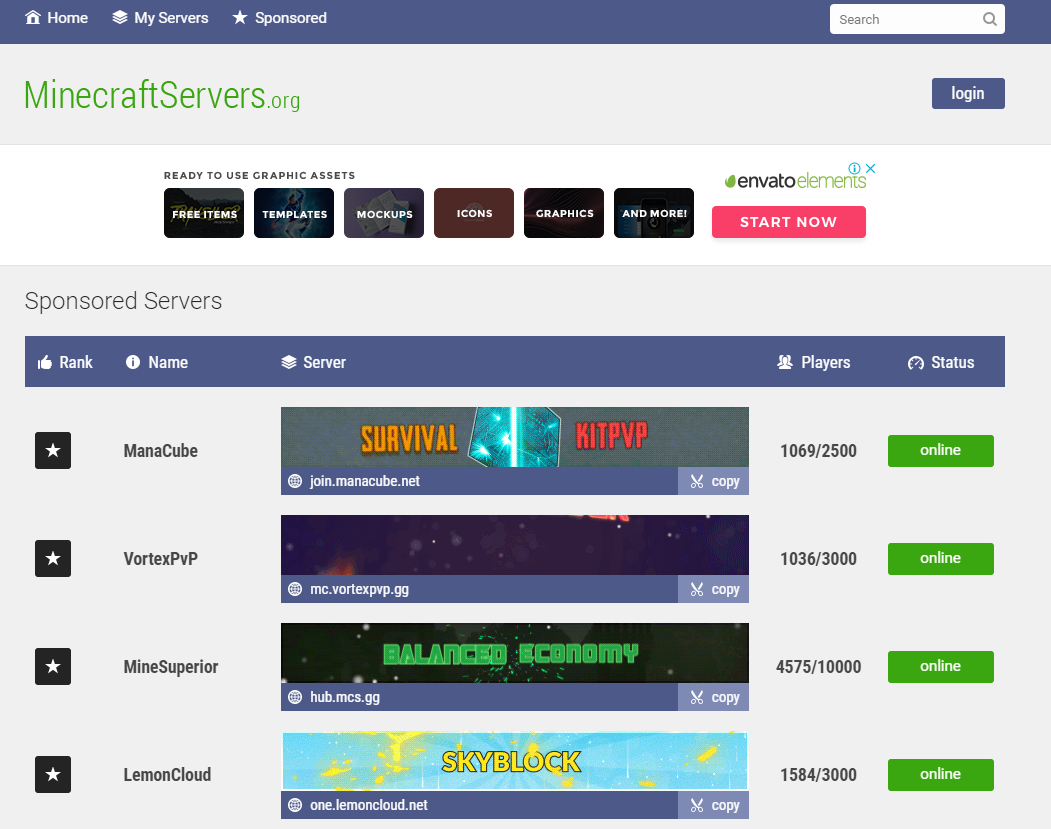The height and width of the screenshot is (829, 1051).
Task: Click the 4575/10000 player count
Action: (818, 667)
